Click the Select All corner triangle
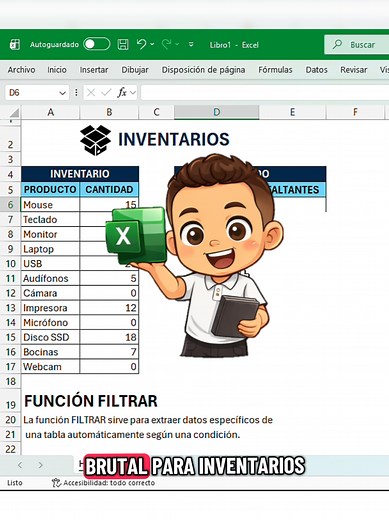This screenshot has height=520, width=389. [13, 112]
